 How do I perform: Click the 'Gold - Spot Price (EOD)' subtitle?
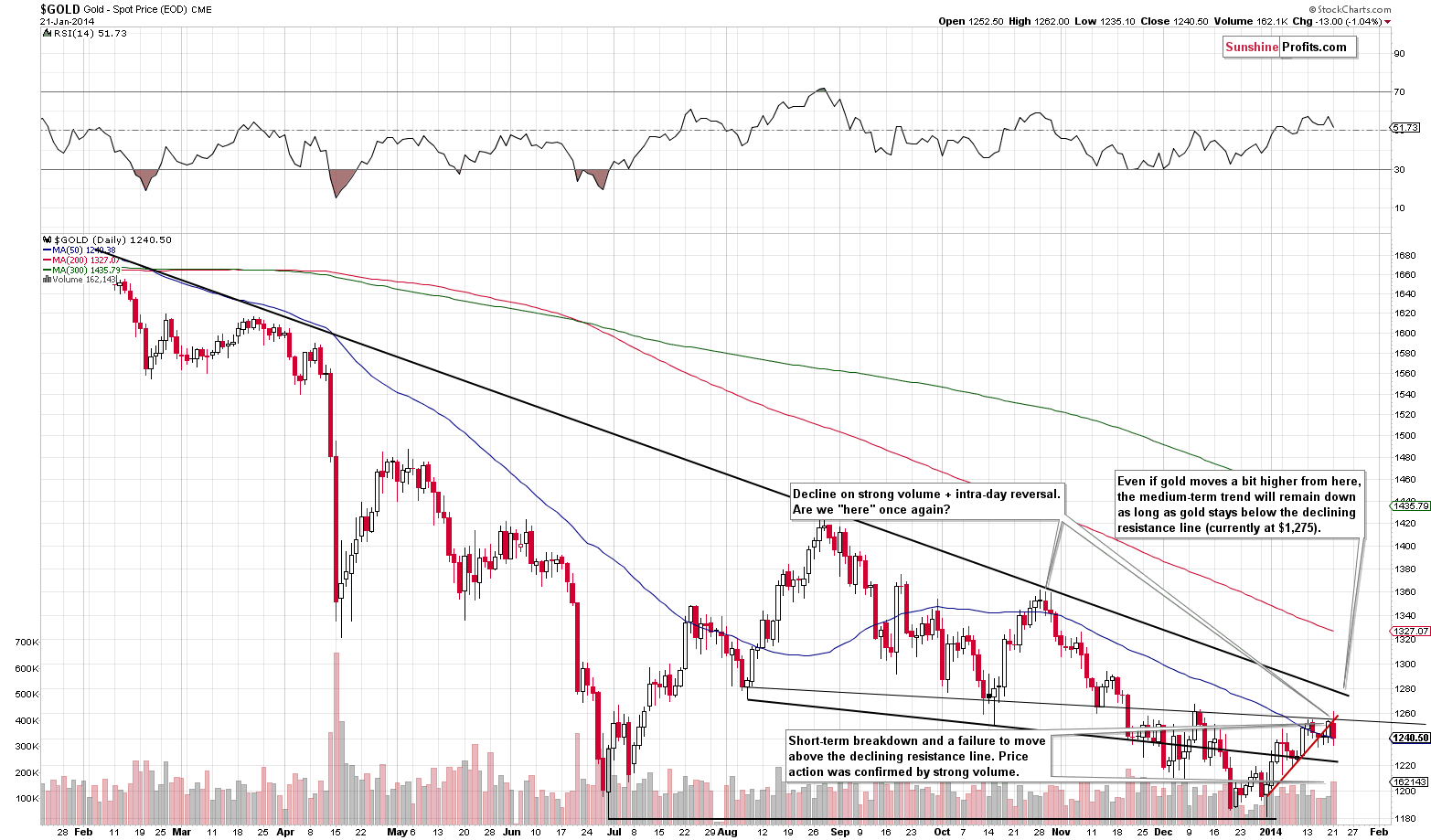pos(136,10)
